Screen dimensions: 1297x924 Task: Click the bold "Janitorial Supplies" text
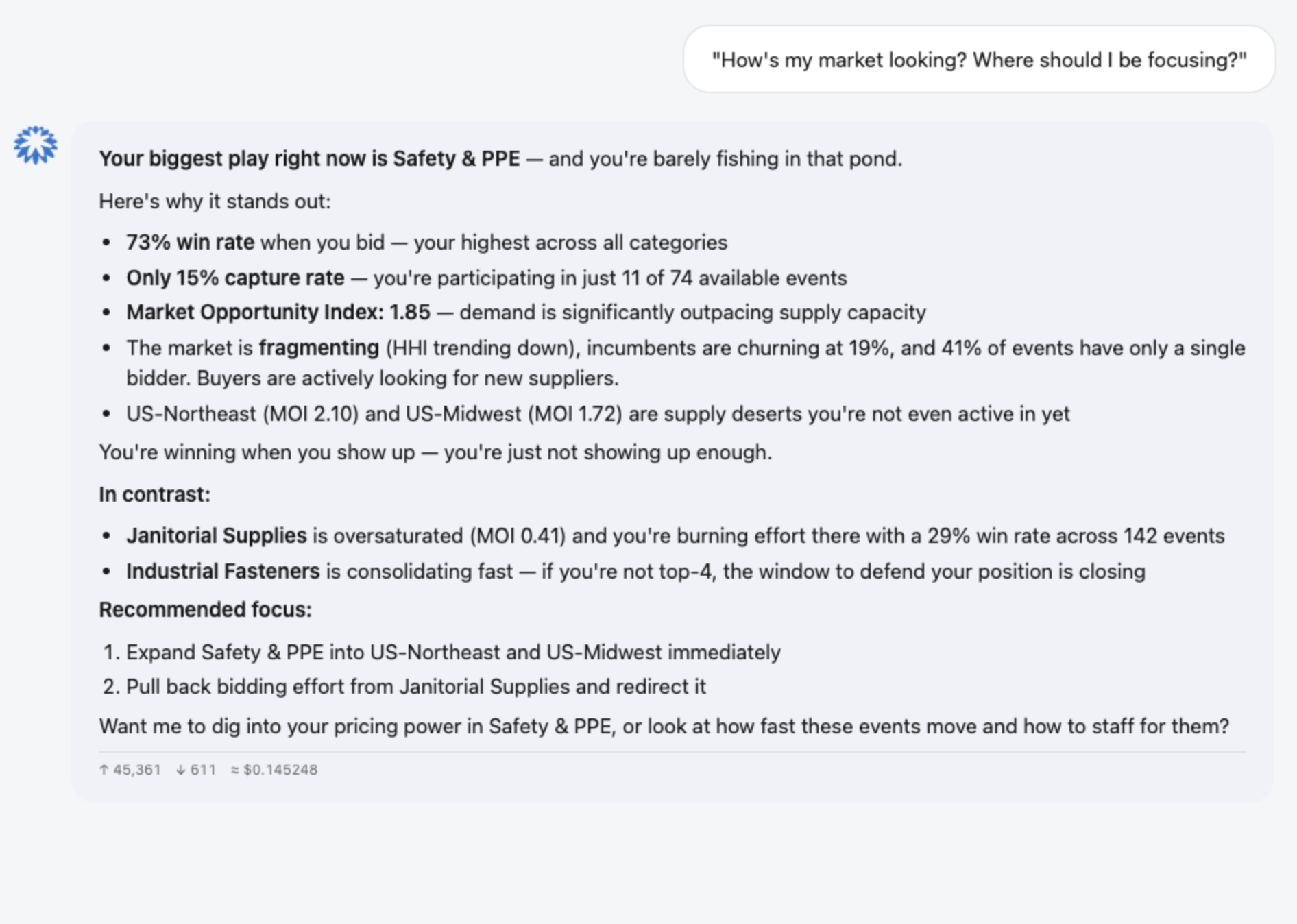(217, 535)
